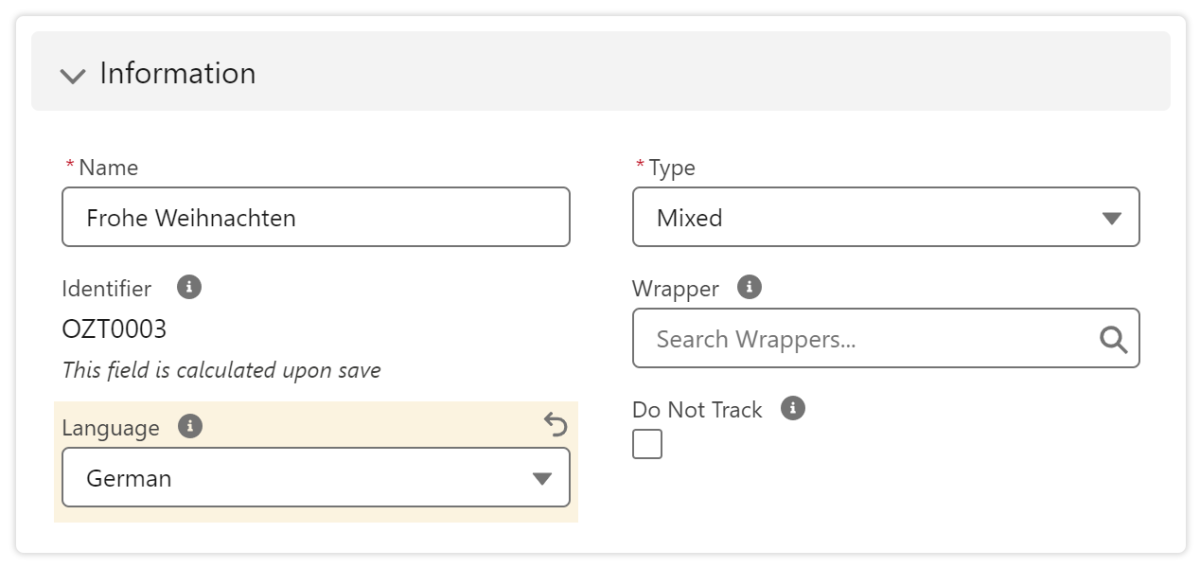The image size is (1200, 568).
Task: Collapse the Information section chevron
Action: [x=73, y=76]
